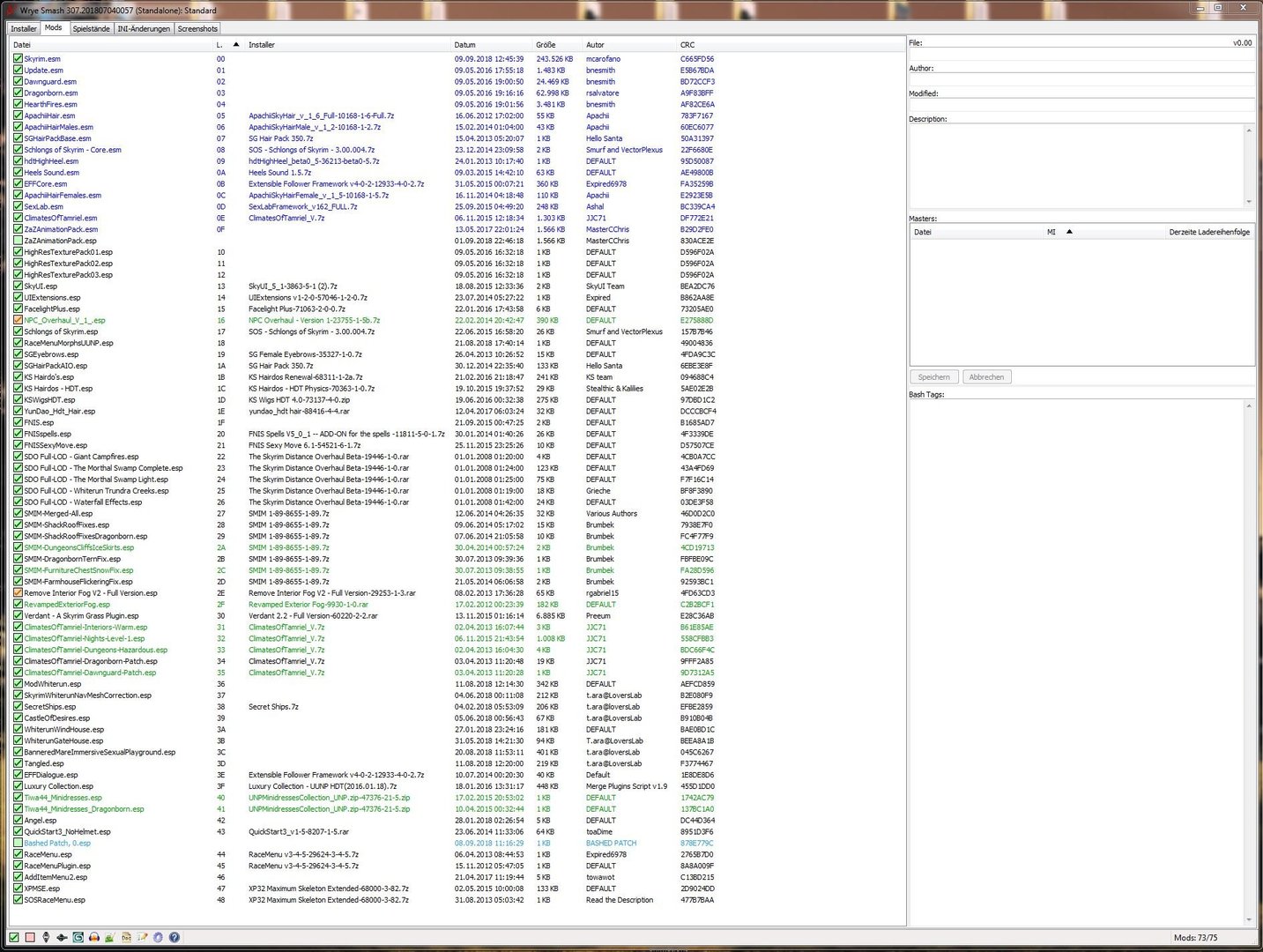
Task: Sort by the Datum column header
Action: click(493, 44)
